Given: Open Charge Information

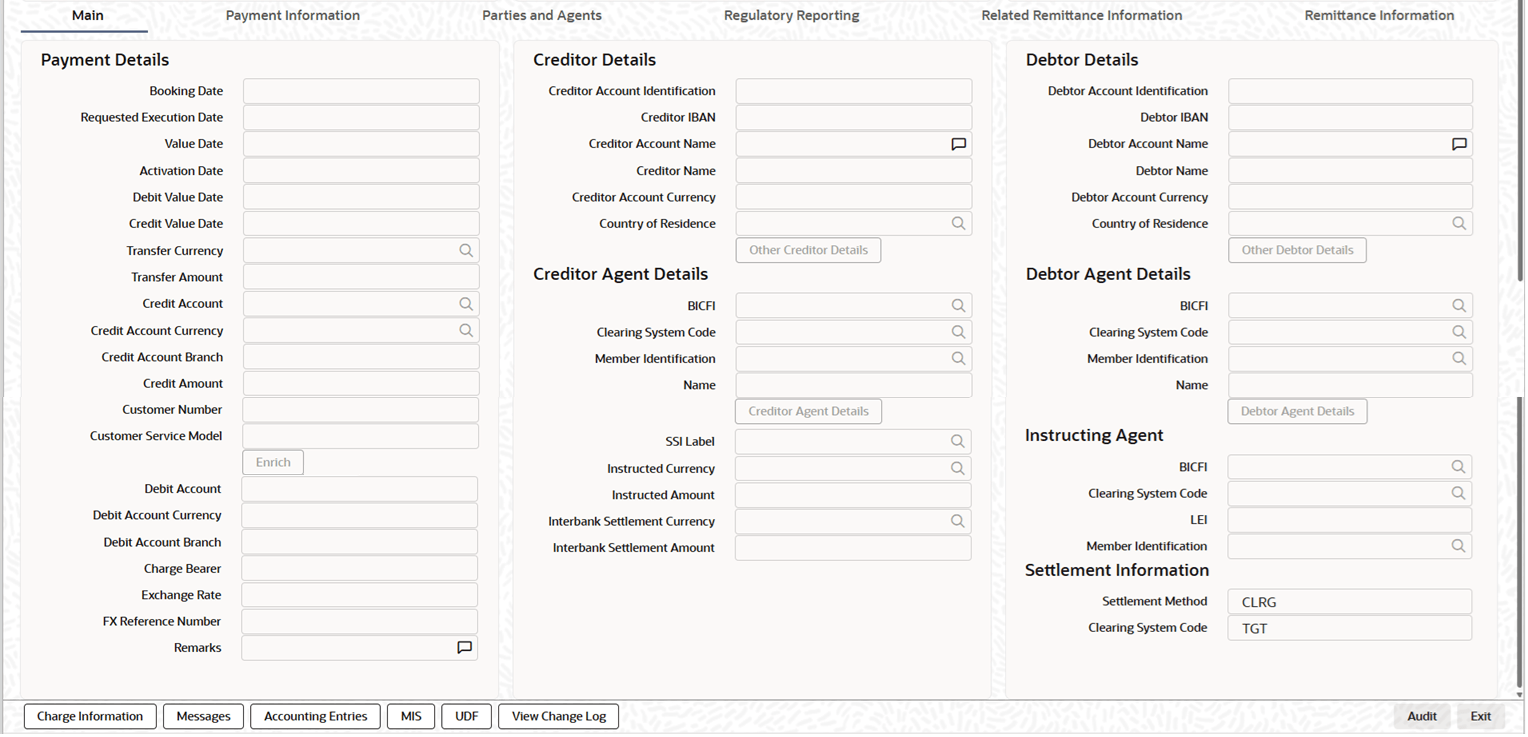Looking at the screenshot, I should 90,716.
